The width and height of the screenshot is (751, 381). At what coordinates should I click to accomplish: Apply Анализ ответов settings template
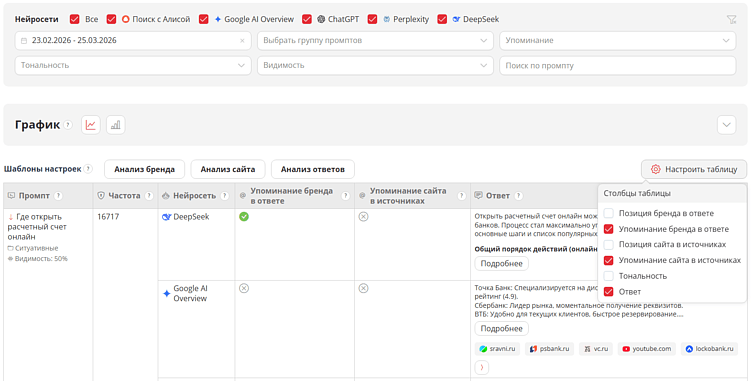(x=313, y=169)
